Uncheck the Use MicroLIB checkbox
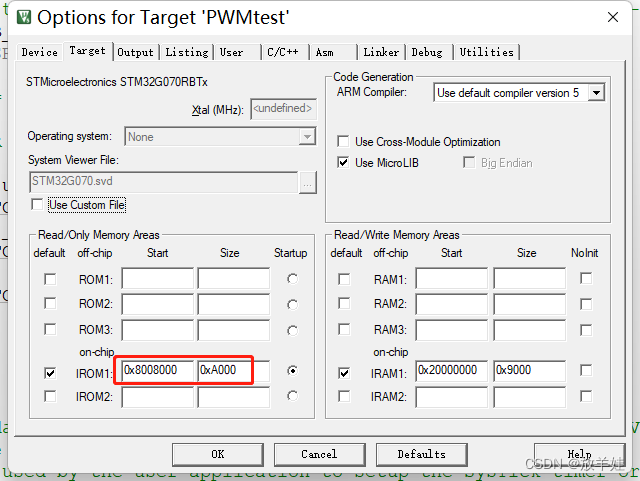 tap(343, 163)
